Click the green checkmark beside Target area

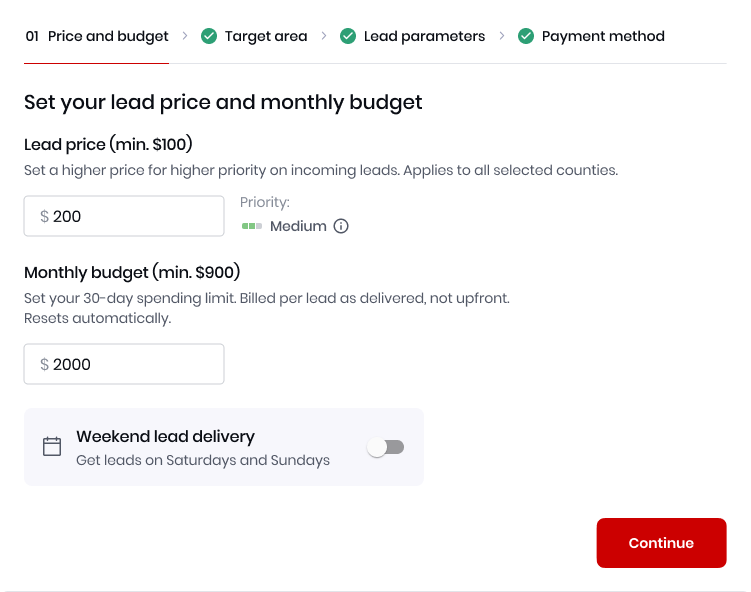[x=209, y=36]
